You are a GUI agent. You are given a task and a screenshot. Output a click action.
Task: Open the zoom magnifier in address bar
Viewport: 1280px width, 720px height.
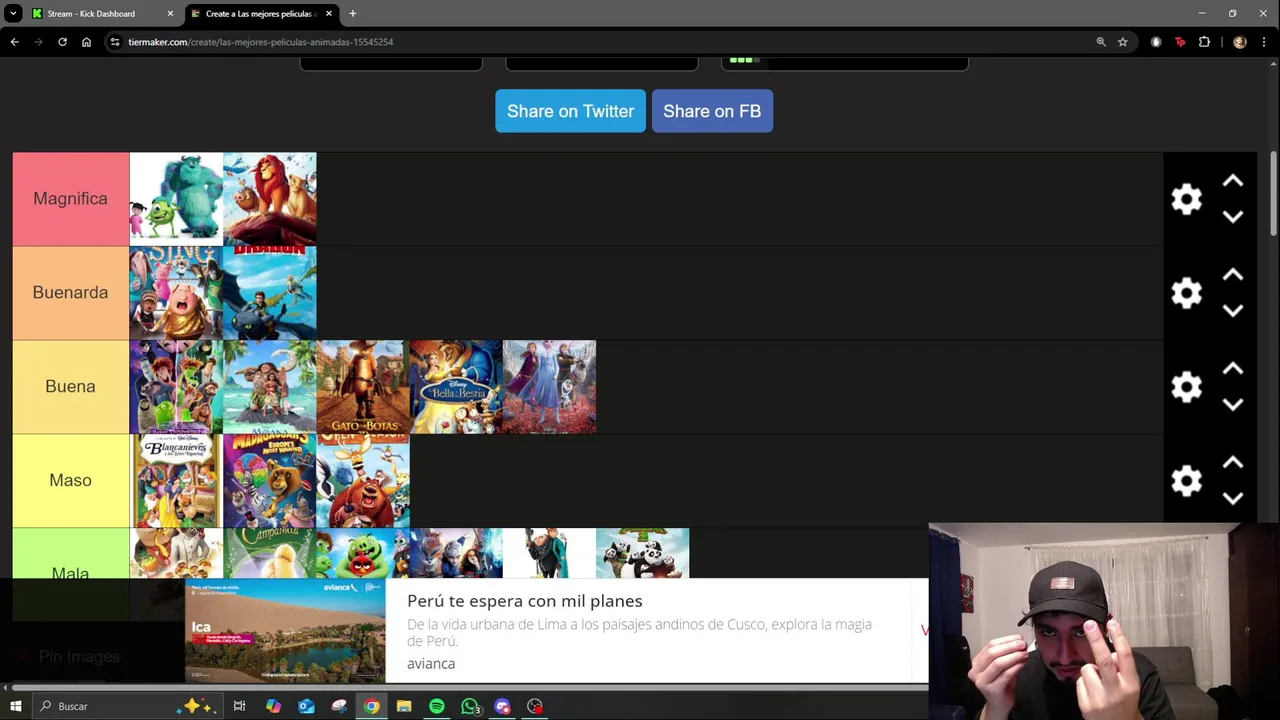pos(1101,42)
